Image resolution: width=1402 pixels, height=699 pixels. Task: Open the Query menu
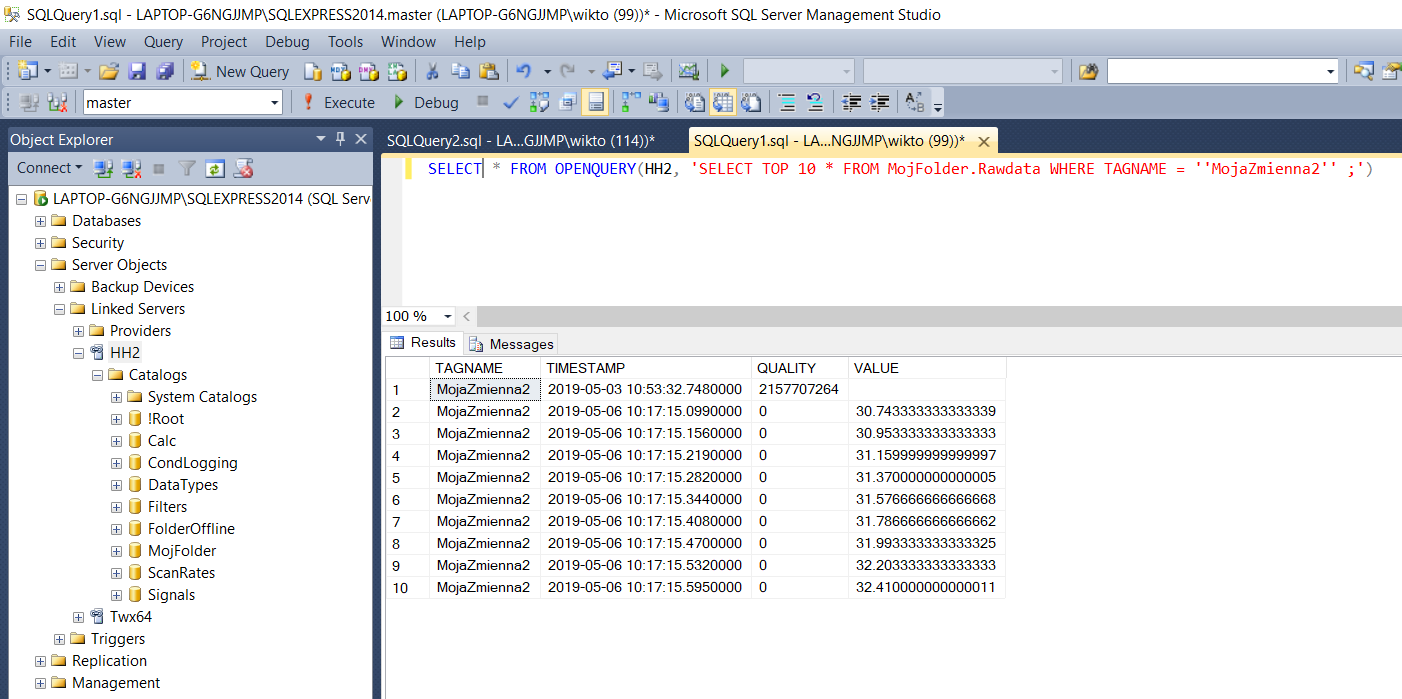(x=163, y=42)
